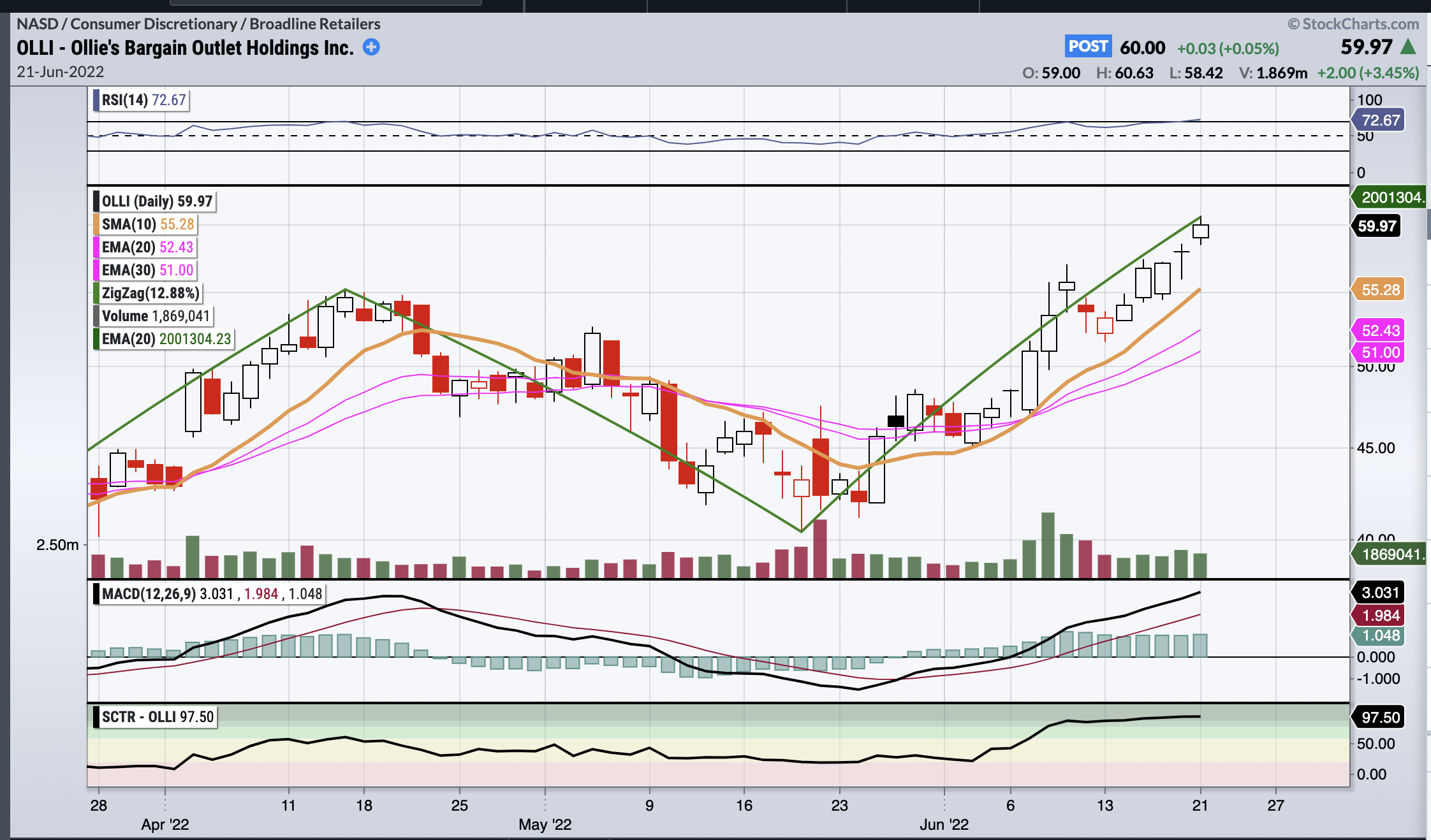This screenshot has width=1431, height=840.
Task: Click the Volume 1,869,041 legend entry
Action: (x=153, y=316)
